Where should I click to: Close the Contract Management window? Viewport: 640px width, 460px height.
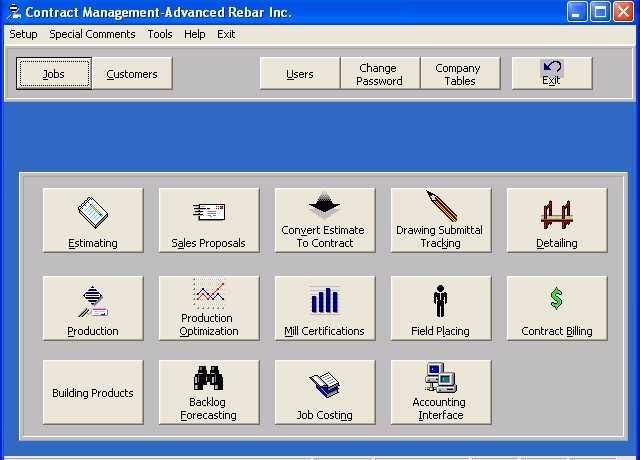point(624,11)
